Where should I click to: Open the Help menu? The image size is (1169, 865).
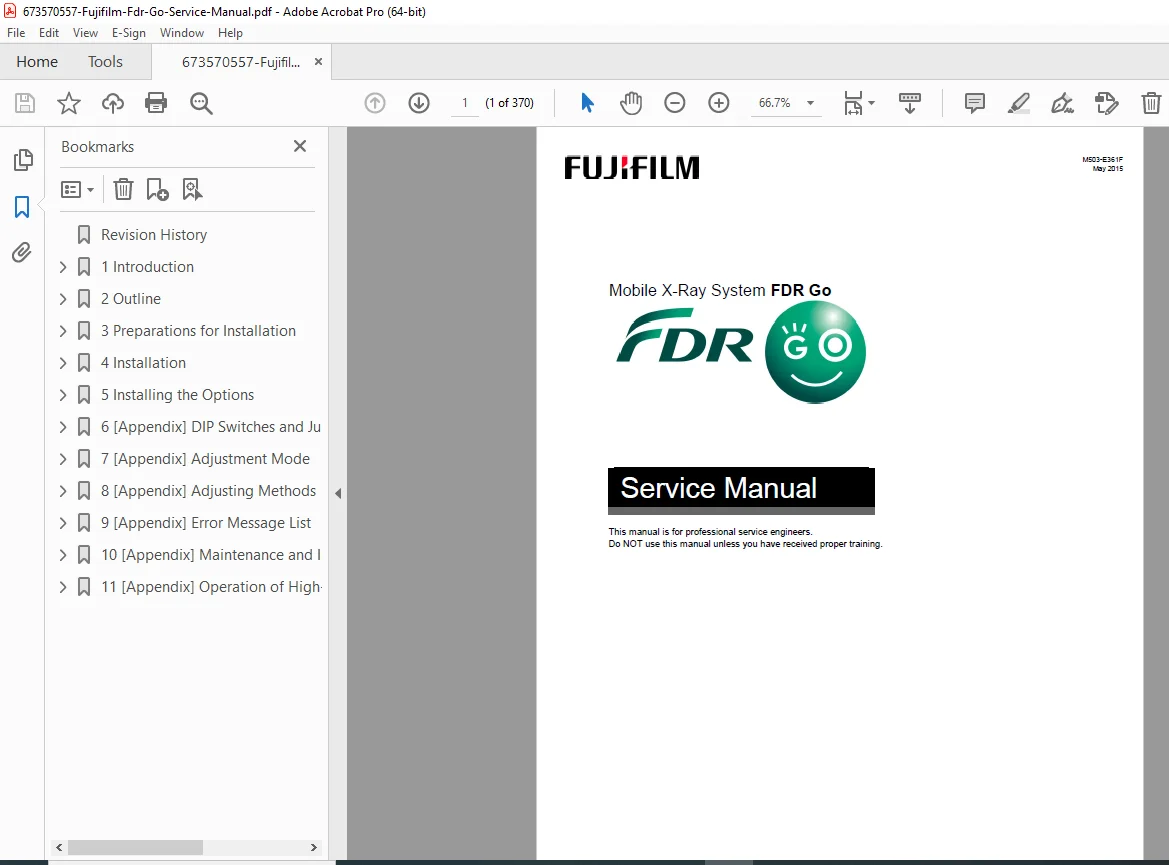coord(230,33)
